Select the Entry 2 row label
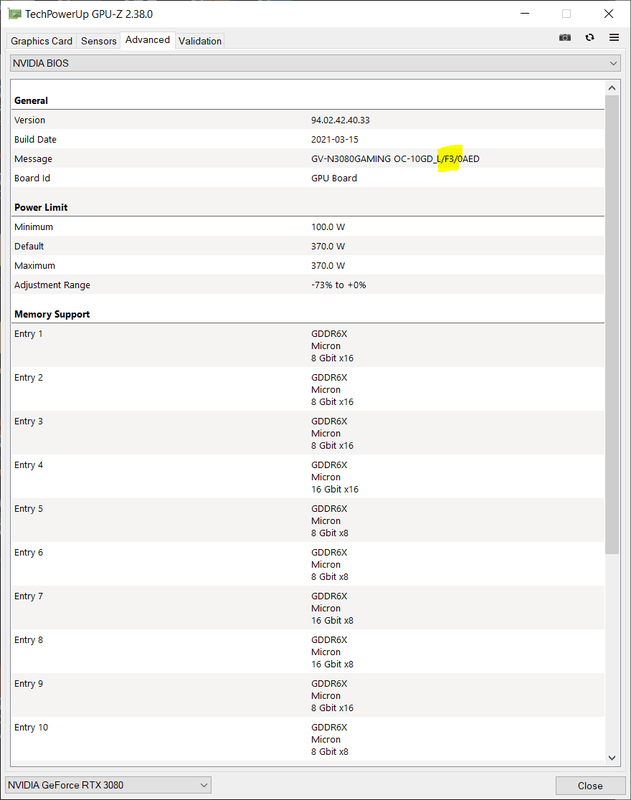 (x=29, y=378)
